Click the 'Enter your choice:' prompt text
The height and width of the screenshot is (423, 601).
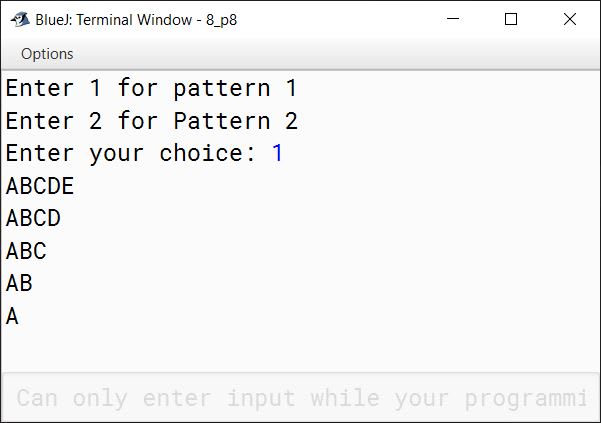click(x=130, y=153)
